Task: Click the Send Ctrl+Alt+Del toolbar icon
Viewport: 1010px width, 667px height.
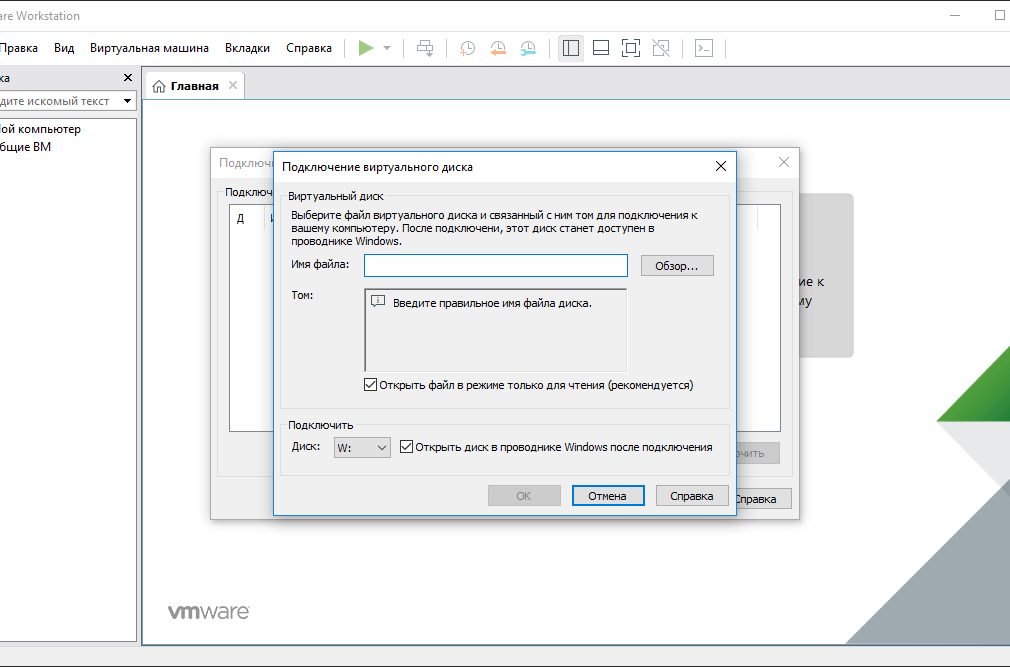Action: click(425, 48)
